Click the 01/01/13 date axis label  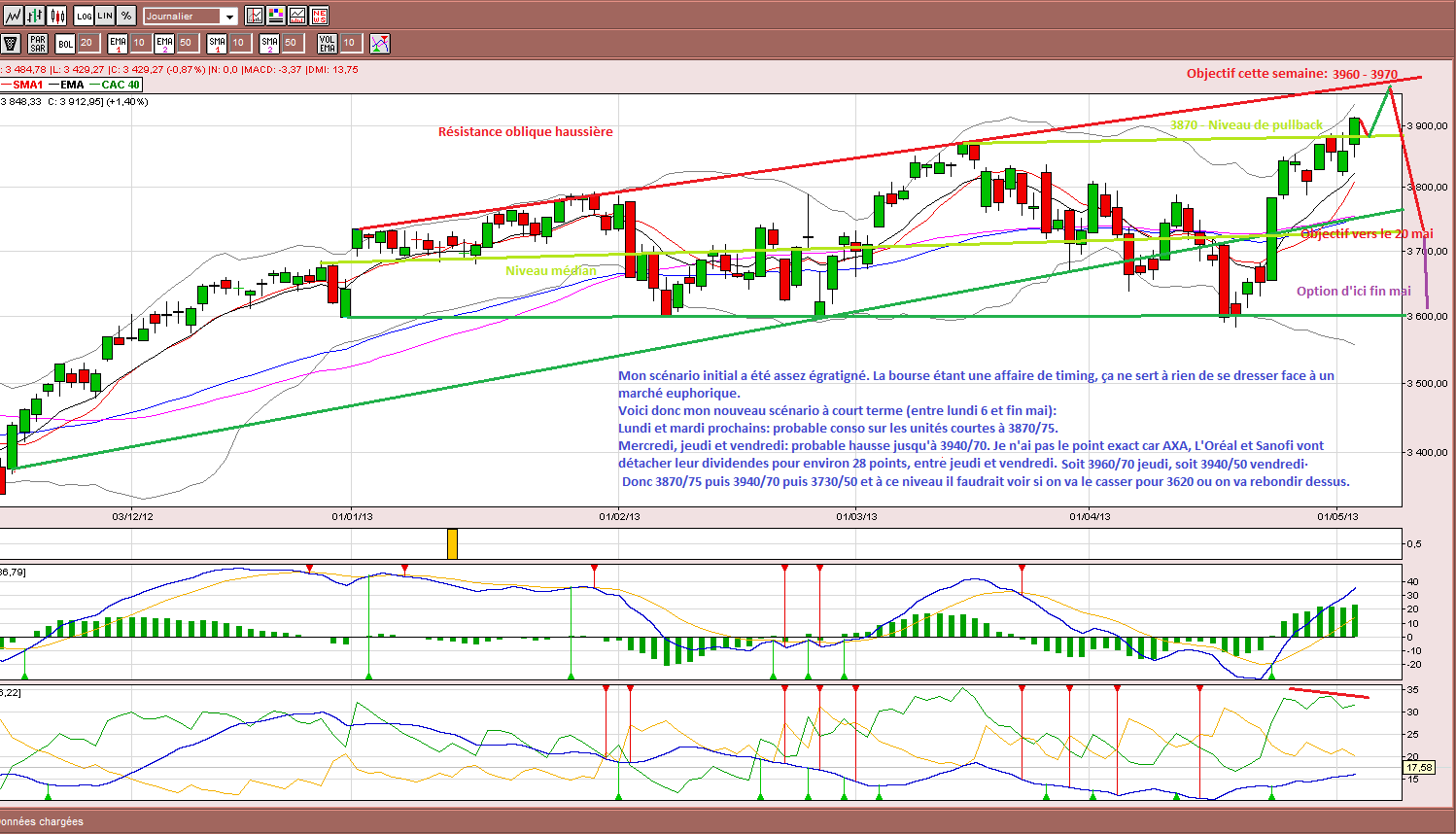pos(352,516)
